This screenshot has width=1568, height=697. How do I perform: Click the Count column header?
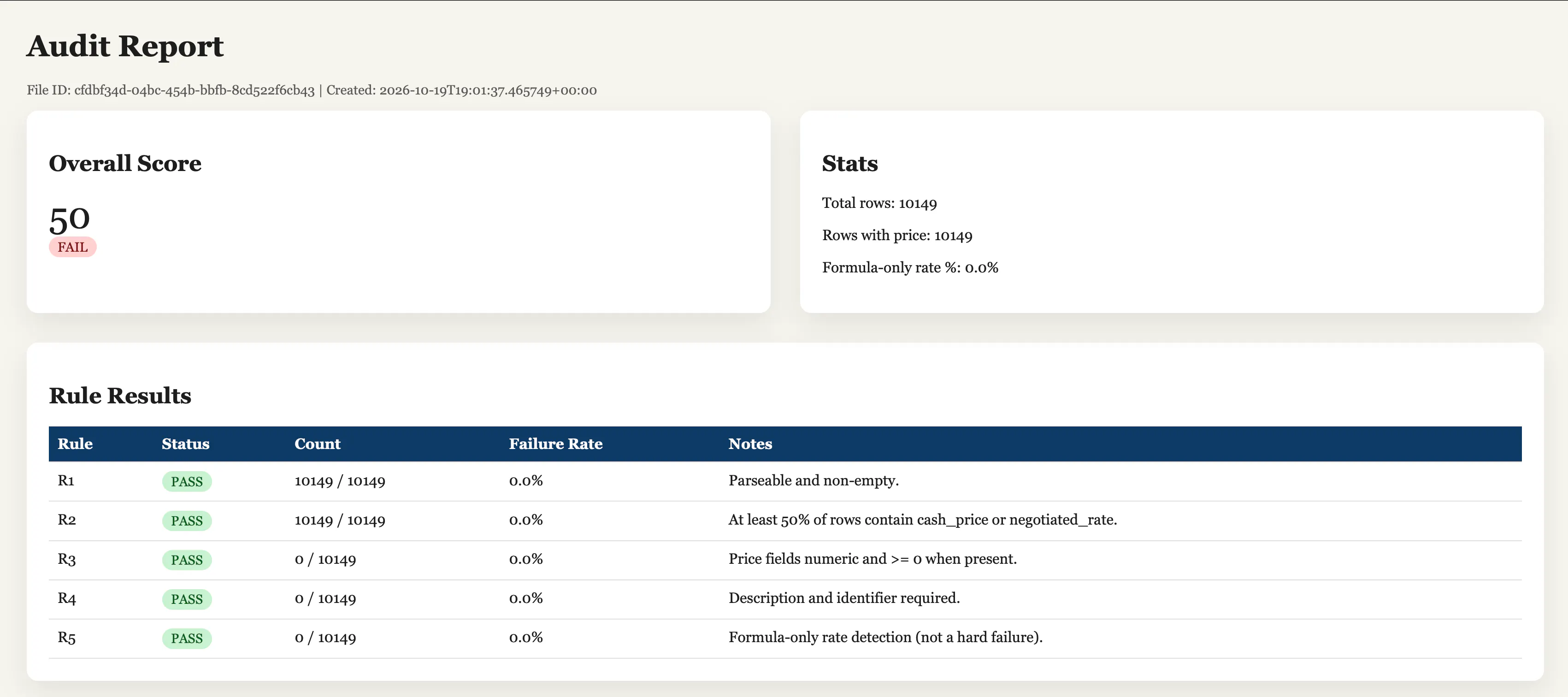(318, 444)
